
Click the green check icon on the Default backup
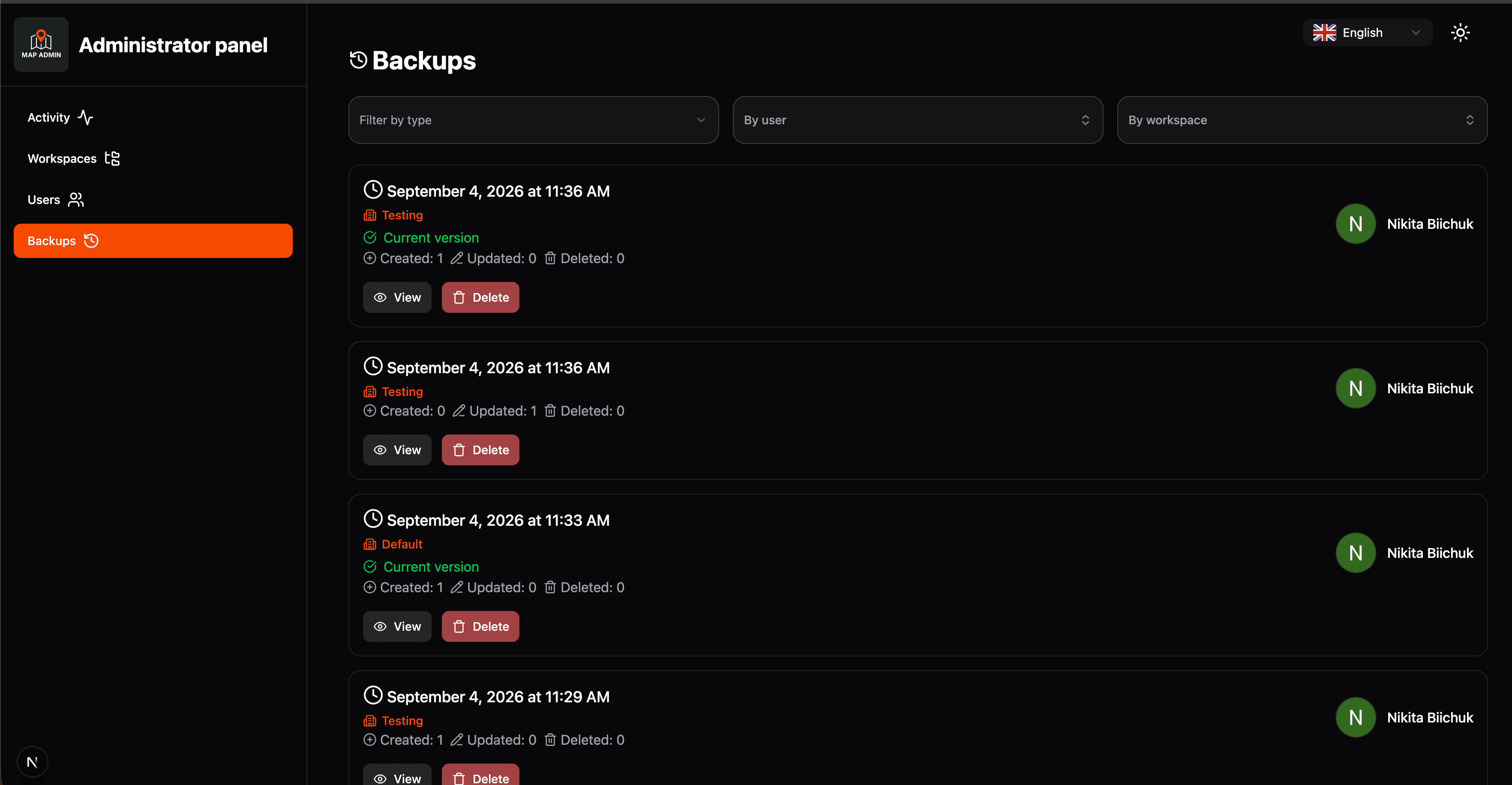click(370, 567)
